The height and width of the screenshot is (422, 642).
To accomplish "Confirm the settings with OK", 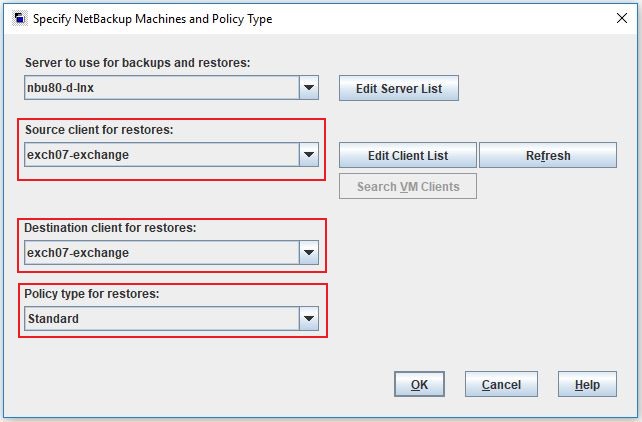I will 419,384.
